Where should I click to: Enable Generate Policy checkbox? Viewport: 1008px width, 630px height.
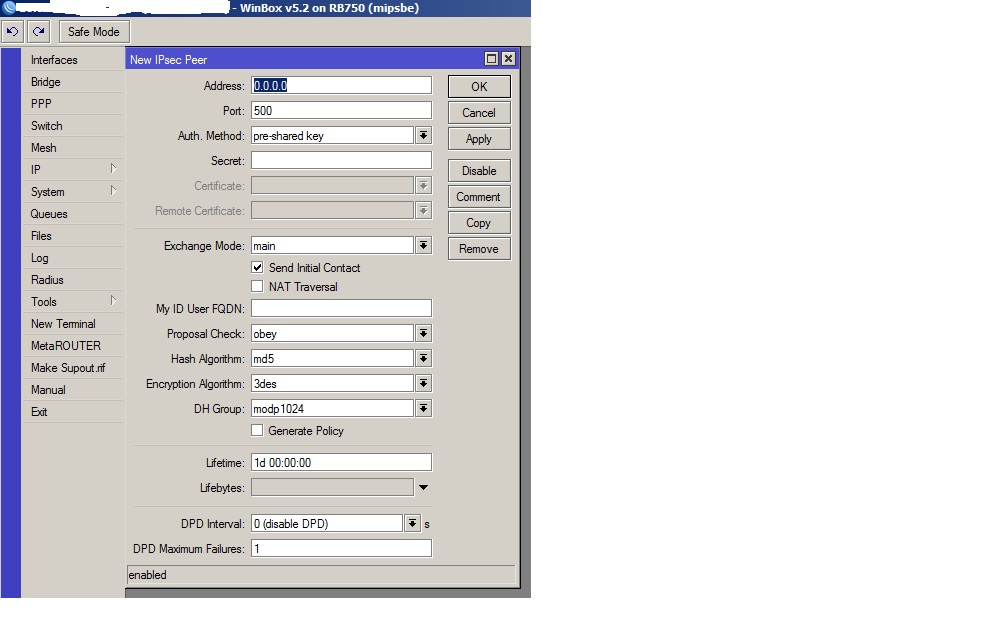[257, 431]
